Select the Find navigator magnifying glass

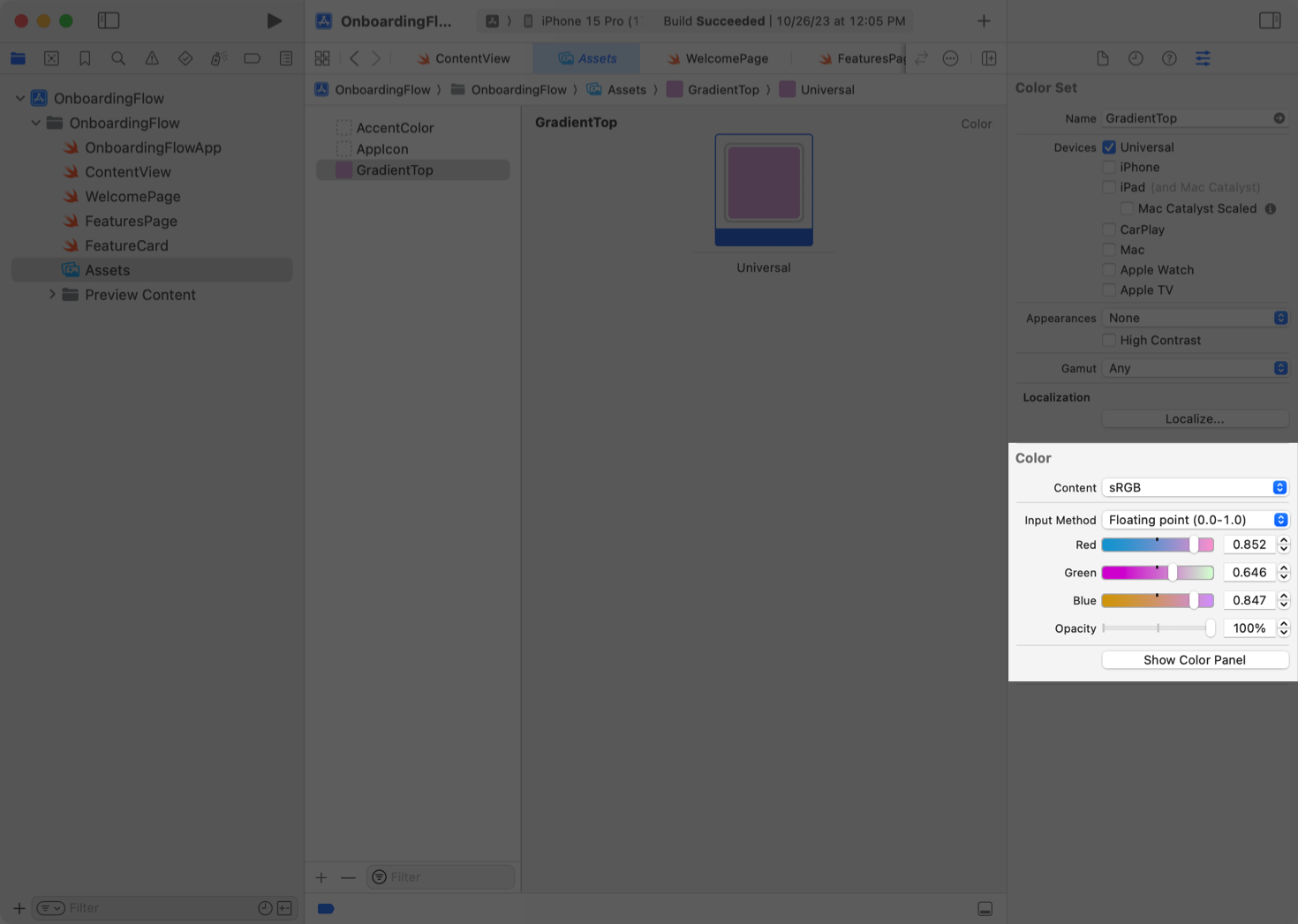pos(118,58)
